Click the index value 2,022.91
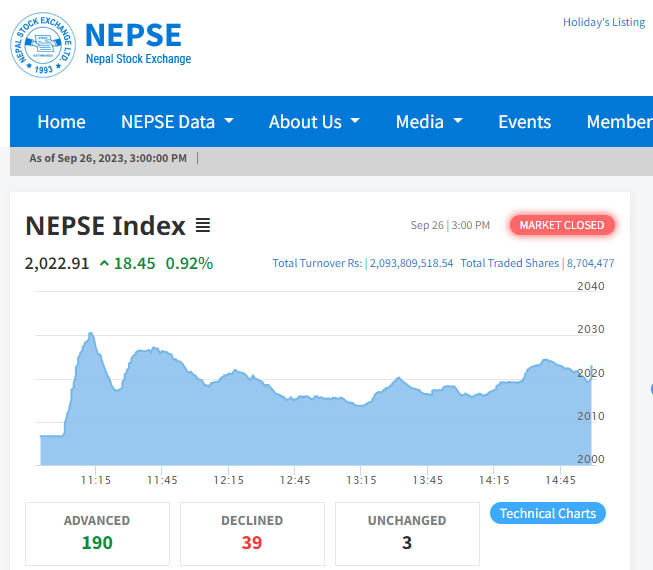 click(x=57, y=264)
